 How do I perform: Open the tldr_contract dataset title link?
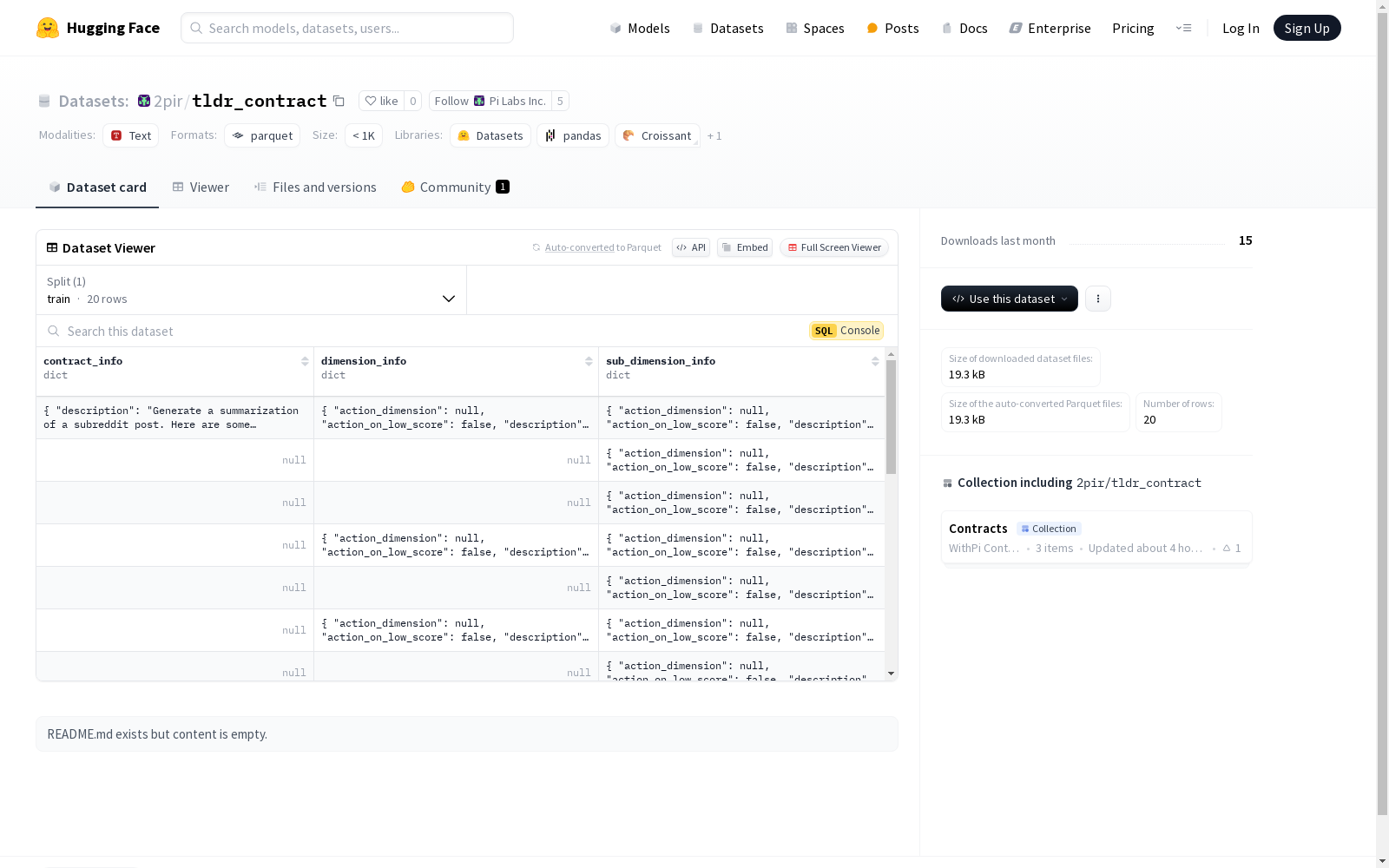click(260, 101)
